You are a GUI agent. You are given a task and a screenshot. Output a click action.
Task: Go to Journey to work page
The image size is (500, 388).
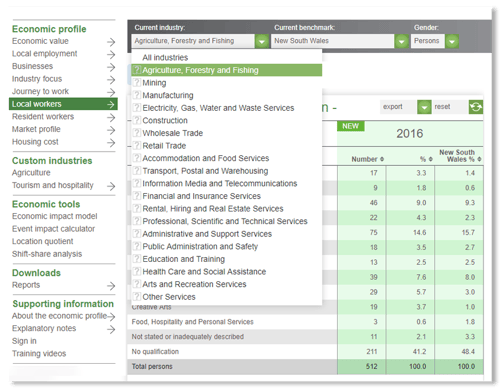coord(40,91)
